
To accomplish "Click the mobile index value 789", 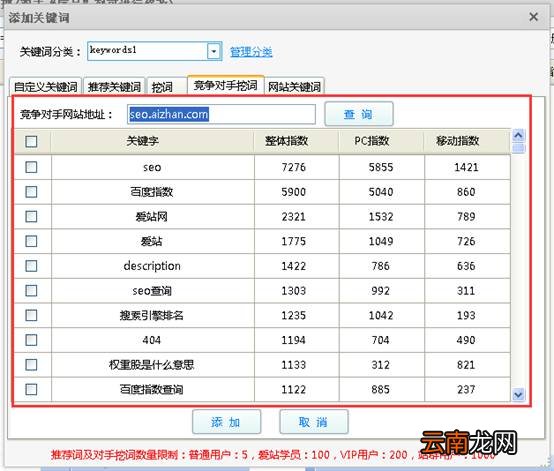I will pos(466,216).
